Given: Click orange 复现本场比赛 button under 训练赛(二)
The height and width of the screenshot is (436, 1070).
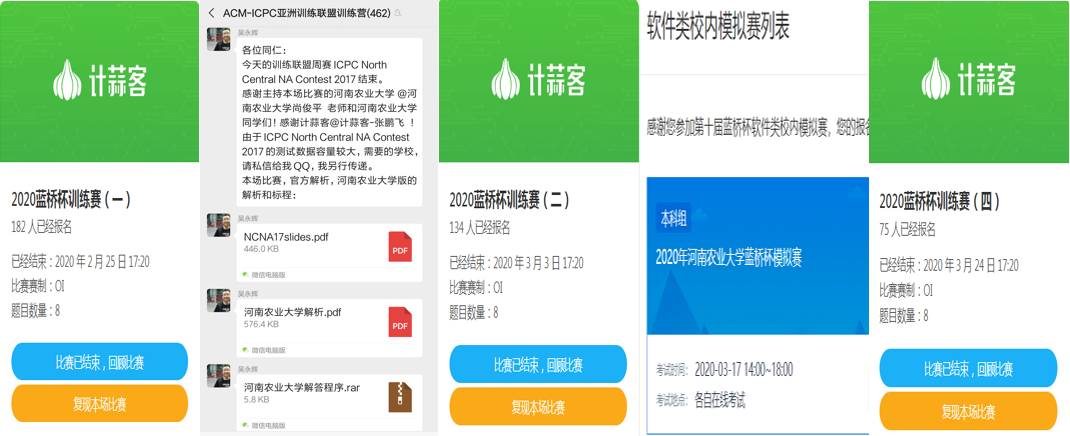Looking at the screenshot, I should tap(538, 407).
